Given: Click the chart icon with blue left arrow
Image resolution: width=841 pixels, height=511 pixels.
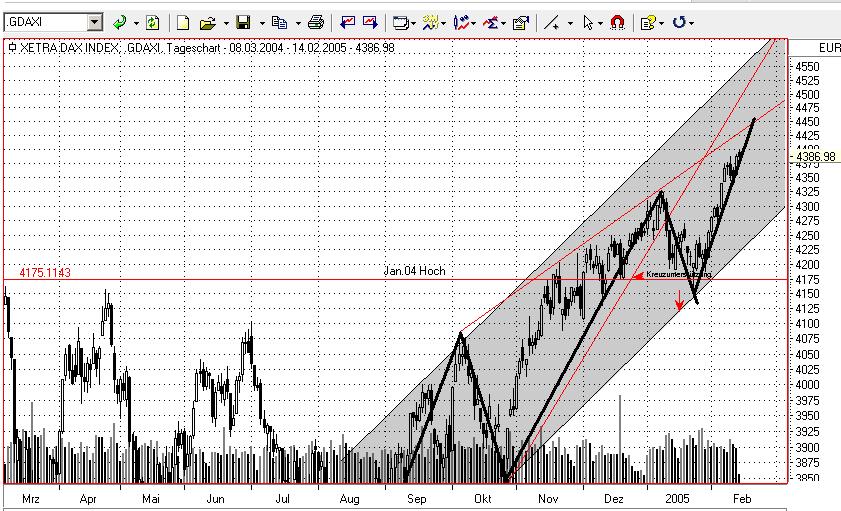Looking at the screenshot, I should 348,23.
